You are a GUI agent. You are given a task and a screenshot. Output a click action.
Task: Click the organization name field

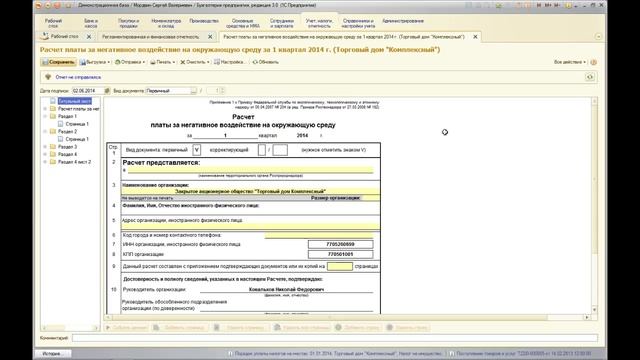pyautogui.click(x=250, y=191)
